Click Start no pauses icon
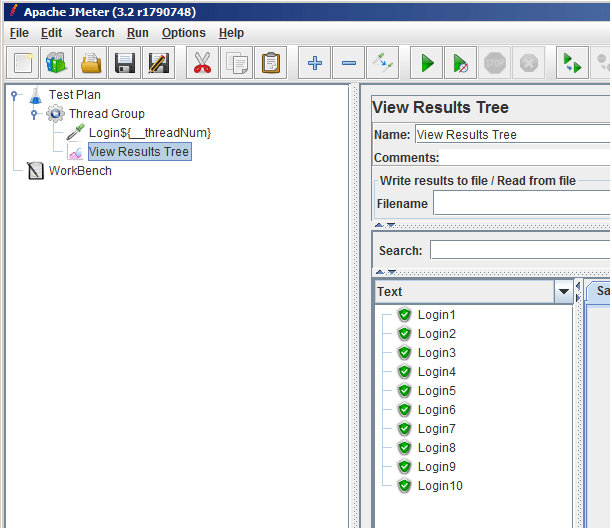This screenshot has height=529, width=612. [461, 63]
